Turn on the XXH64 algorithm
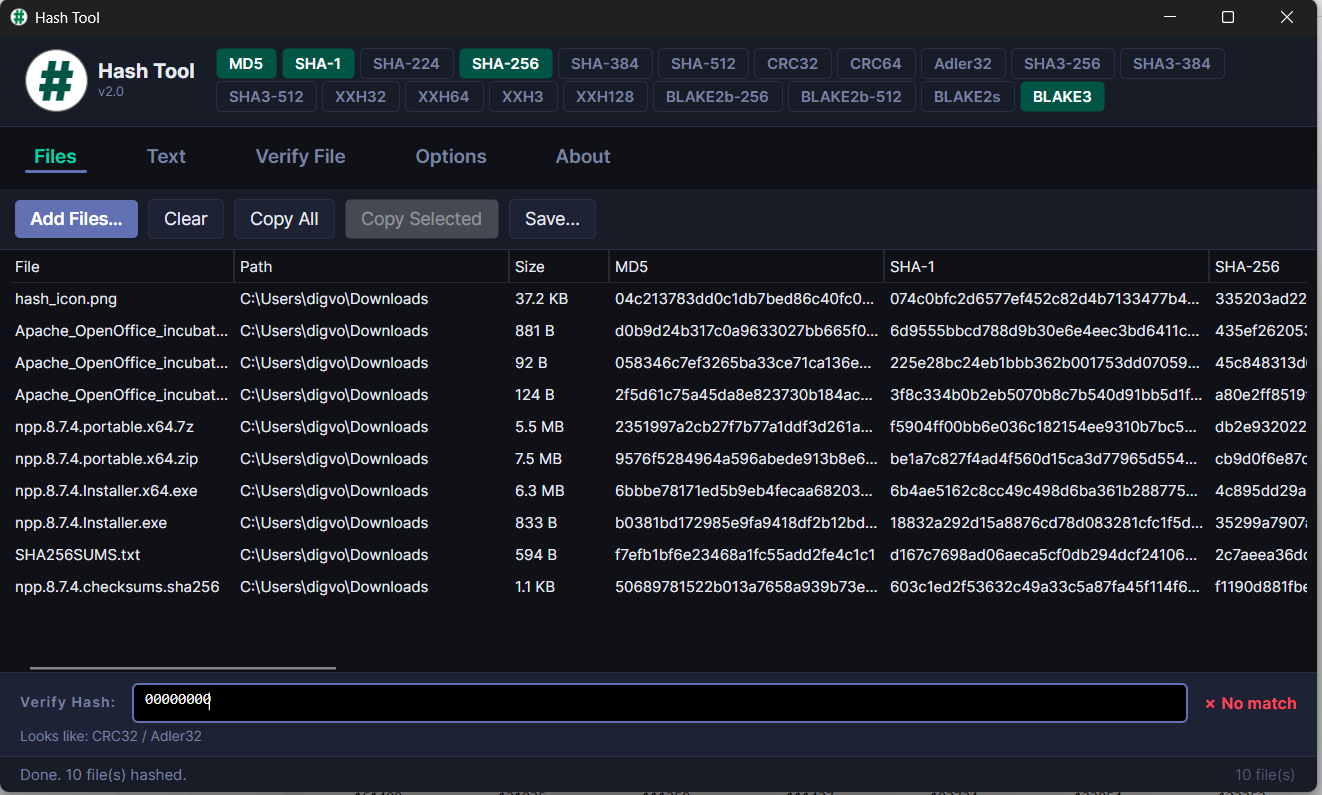1322x795 pixels. [x=444, y=96]
